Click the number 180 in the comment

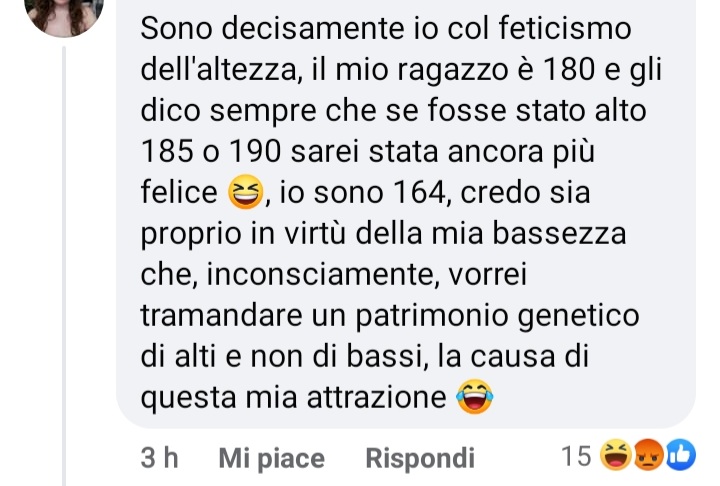569,70
